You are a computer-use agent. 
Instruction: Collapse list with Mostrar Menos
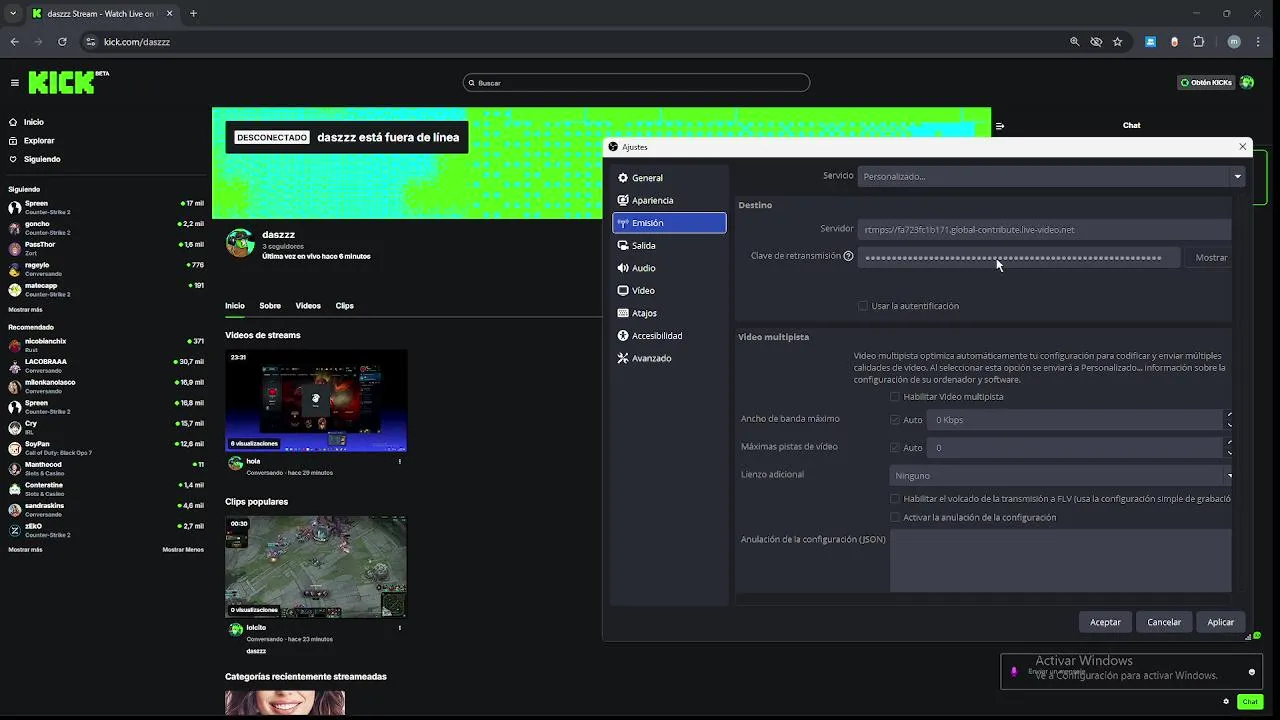click(x=183, y=550)
